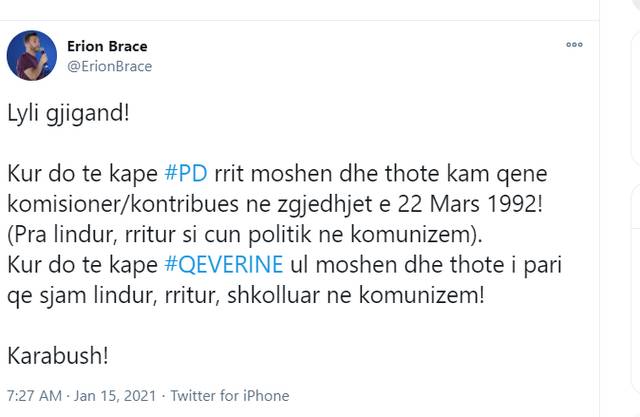The width and height of the screenshot is (640, 417).
Task: Click the "Kur do te kape" text before #PD
Action: click(82, 174)
